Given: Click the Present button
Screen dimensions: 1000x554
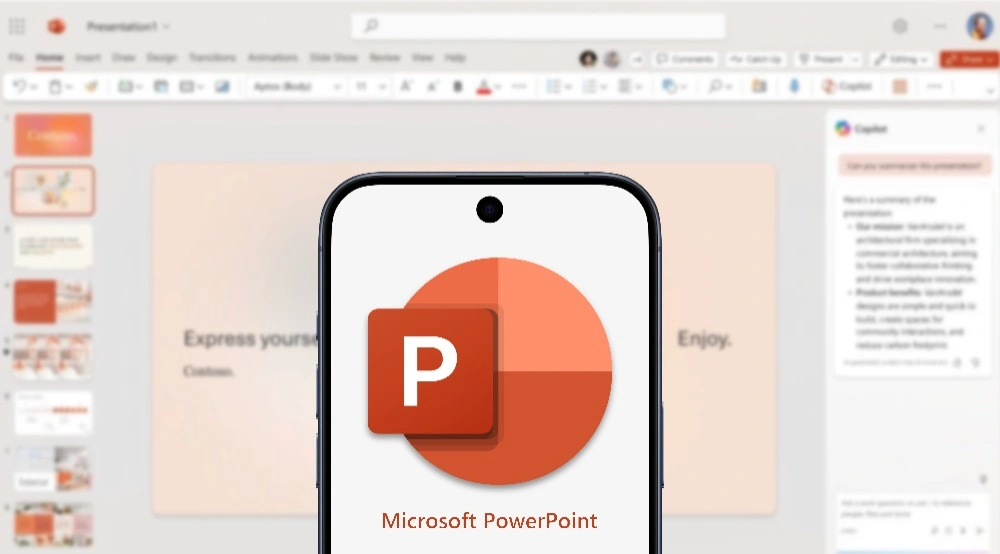Looking at the screenshot, I should (821, 59).
